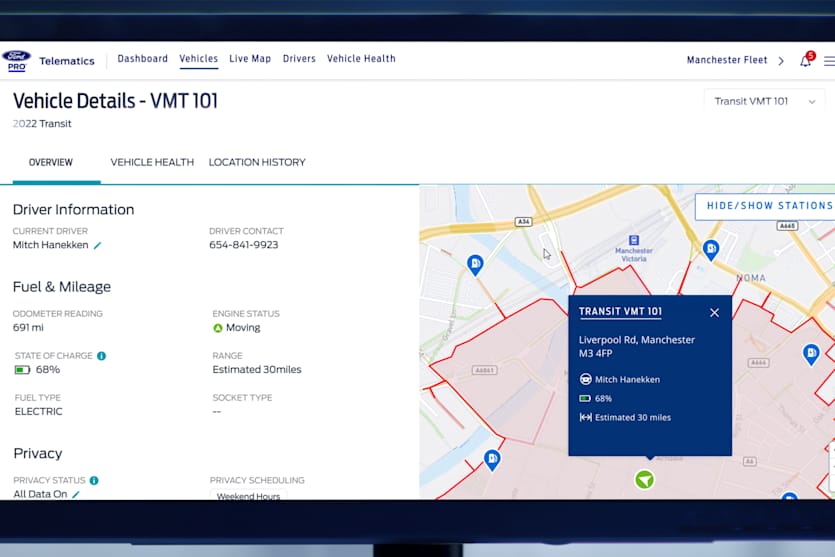Click Mitch Hanekken in map popup
The height and width of the screenshot is (557, 835).
coord(627,380)
